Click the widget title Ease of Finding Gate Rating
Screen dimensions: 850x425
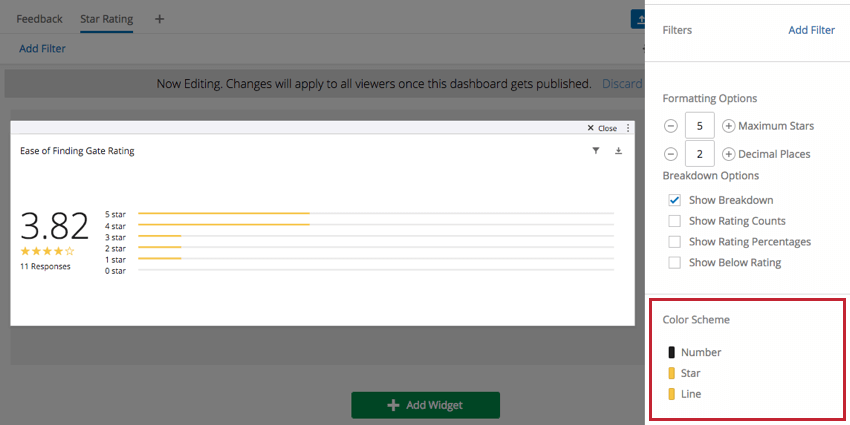77,151
